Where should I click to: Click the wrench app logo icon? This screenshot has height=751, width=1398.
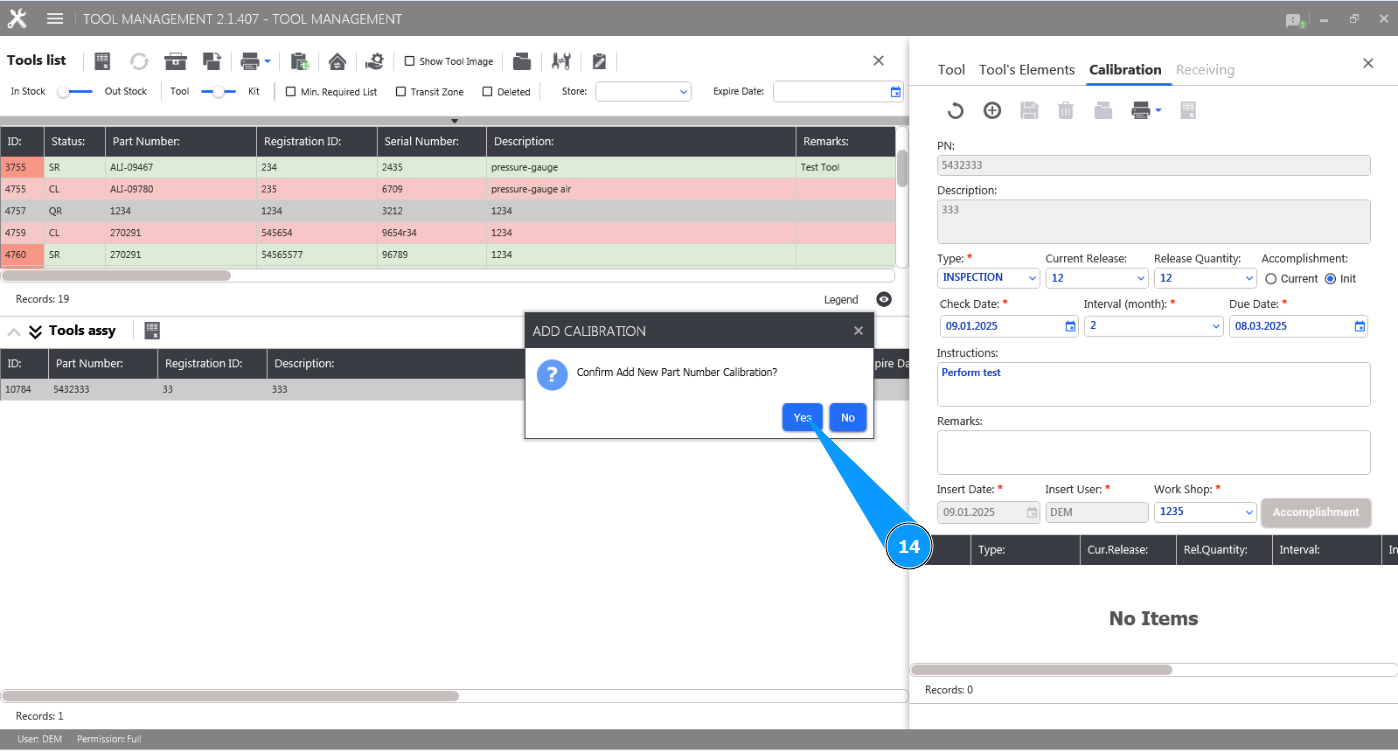17,19
